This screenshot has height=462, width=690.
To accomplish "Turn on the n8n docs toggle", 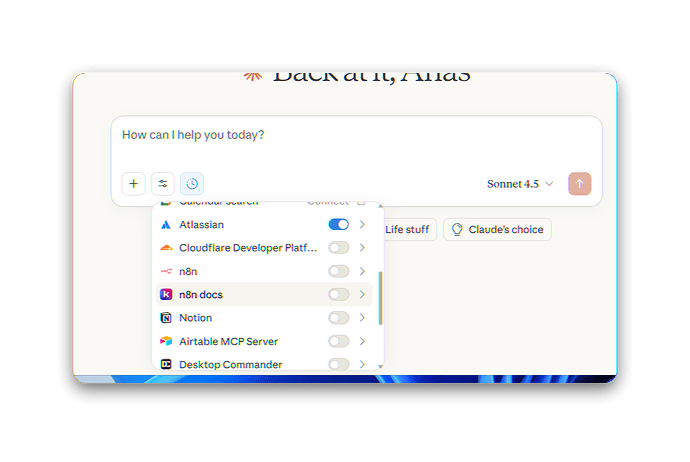I will click(x=338, y=294).
